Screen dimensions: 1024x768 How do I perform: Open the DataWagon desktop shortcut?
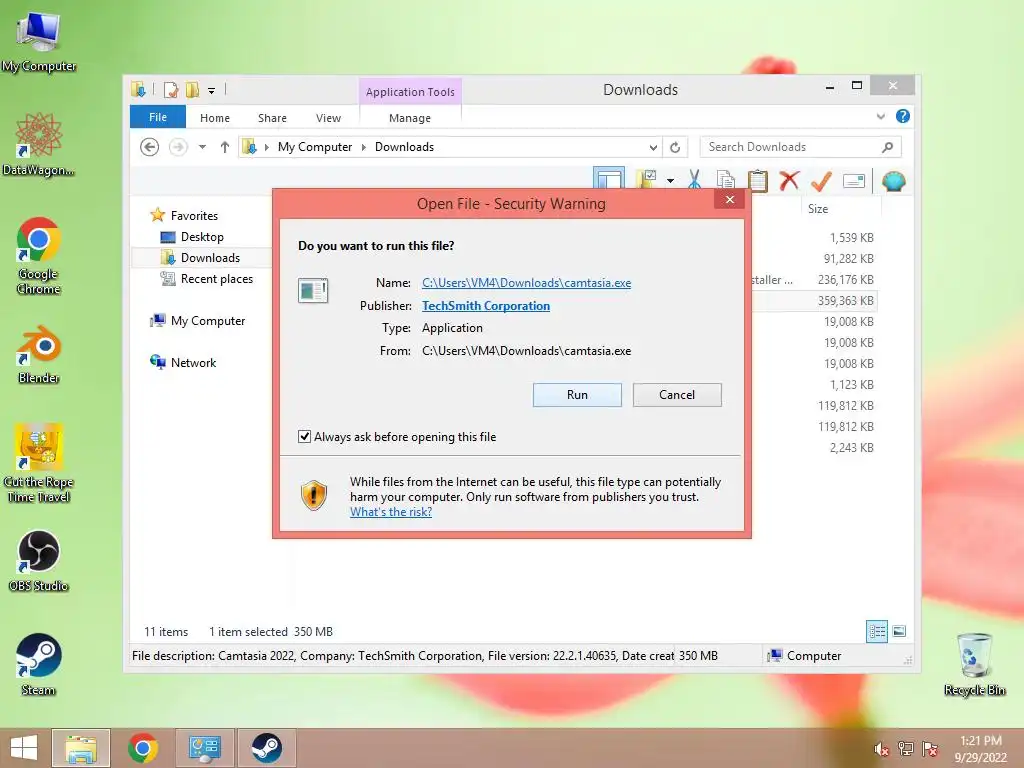(39, 144)
